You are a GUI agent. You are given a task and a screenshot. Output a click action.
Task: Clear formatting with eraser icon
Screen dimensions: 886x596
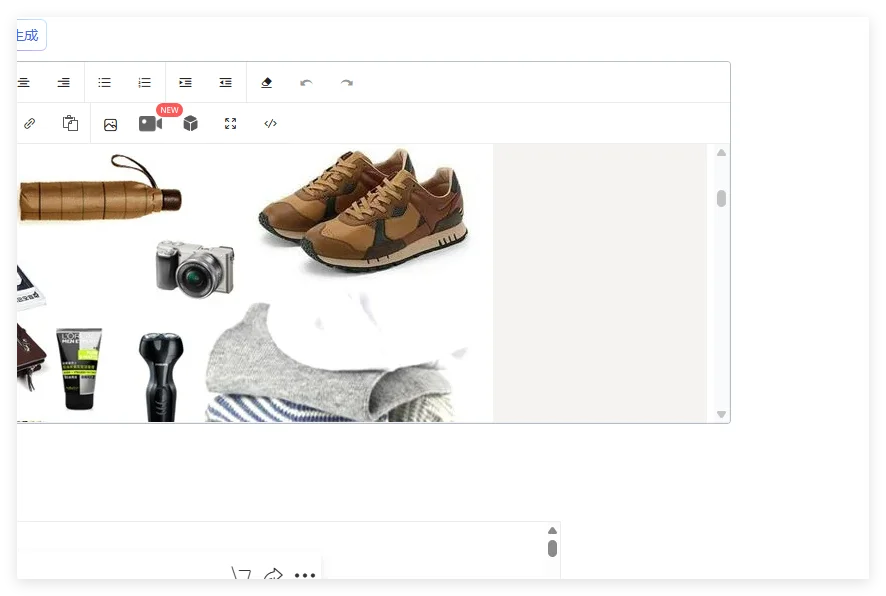click(266, 82)
